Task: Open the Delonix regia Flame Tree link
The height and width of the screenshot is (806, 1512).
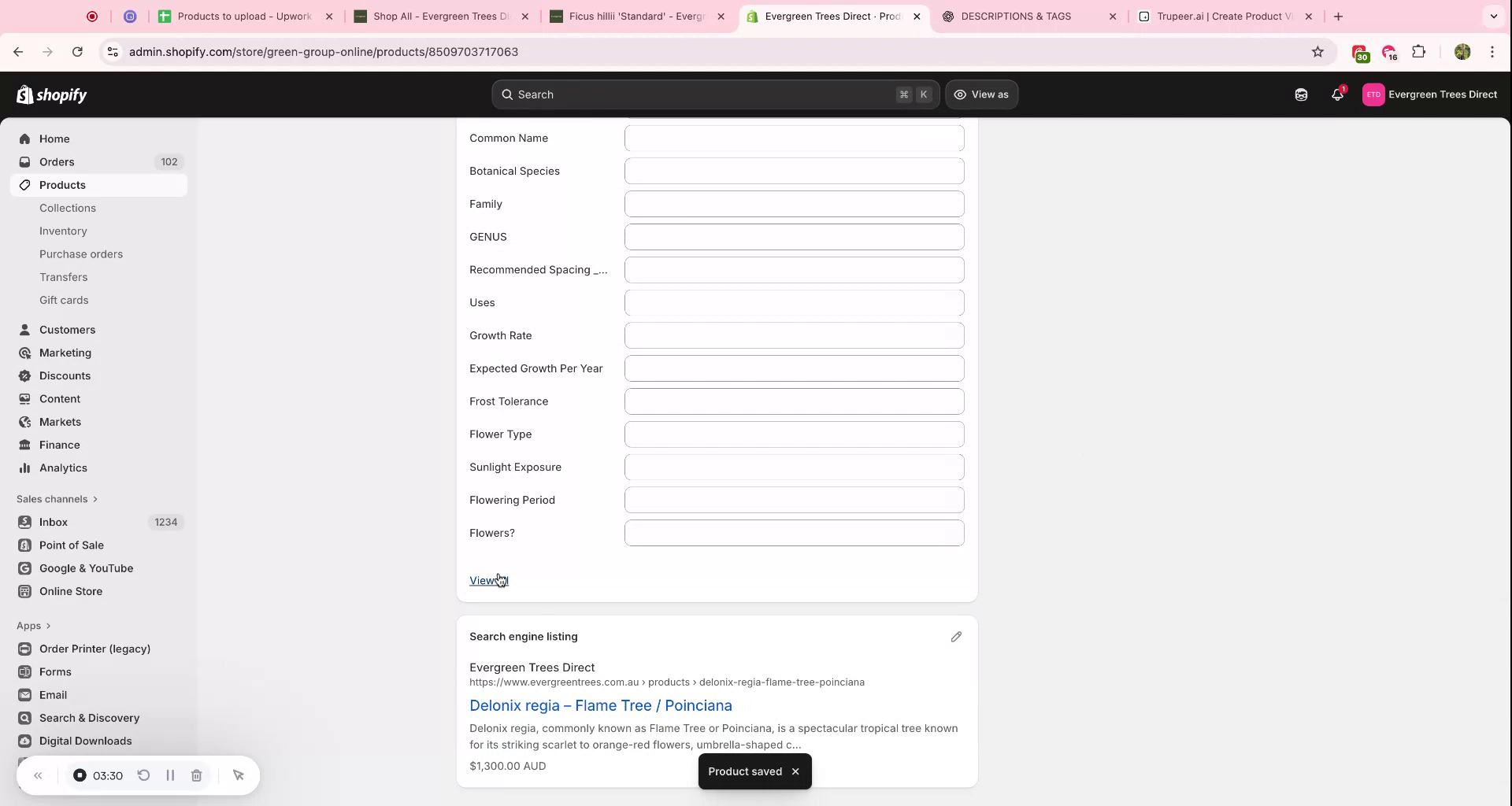Action: click(x=600, y=706)
